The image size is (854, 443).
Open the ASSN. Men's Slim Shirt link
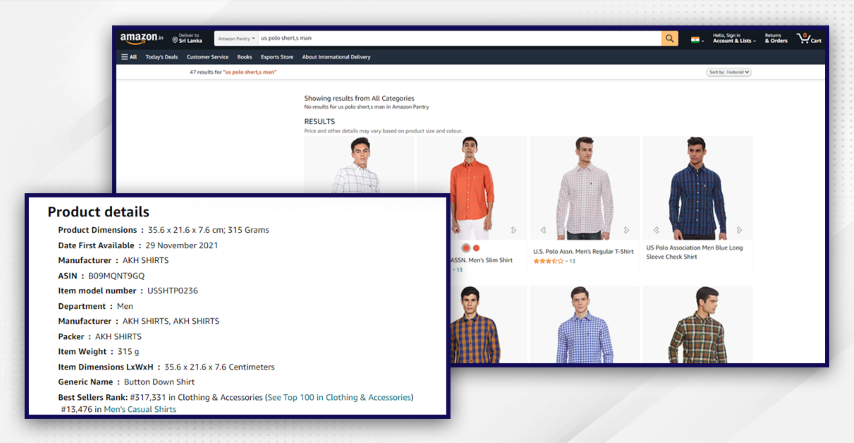481,260
